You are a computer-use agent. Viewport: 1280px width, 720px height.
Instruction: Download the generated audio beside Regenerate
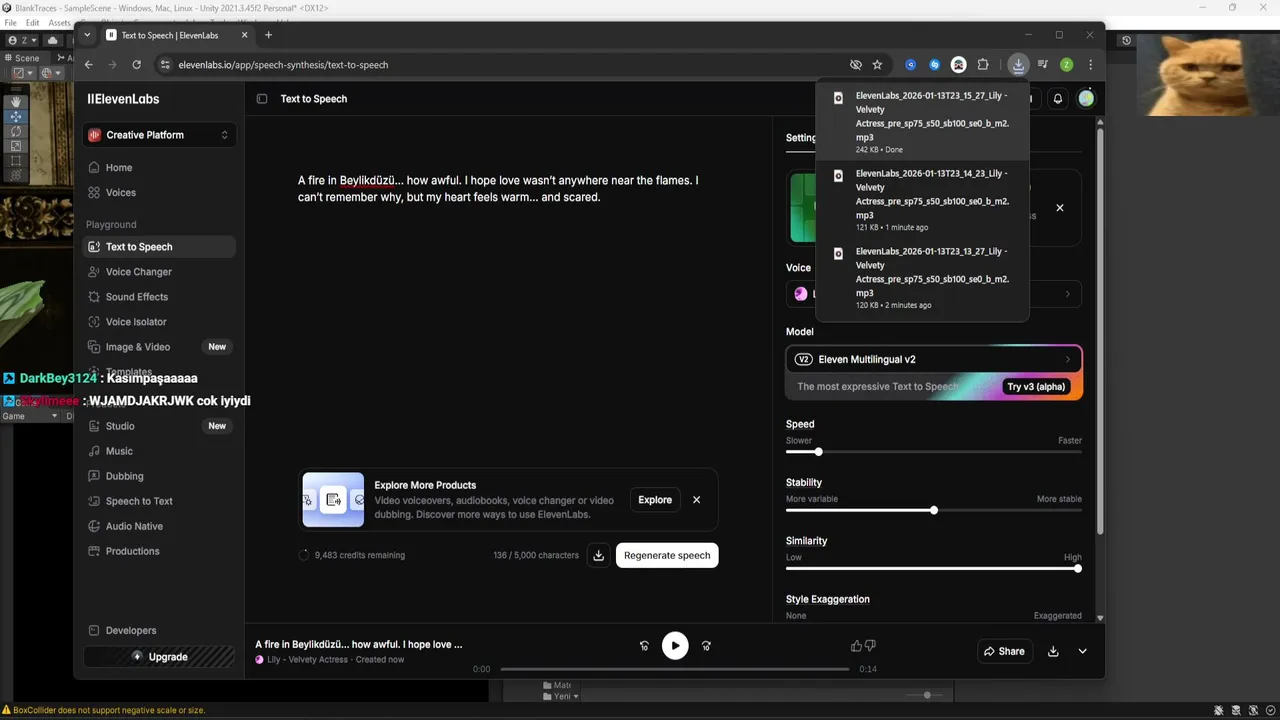tap(598, 555)
